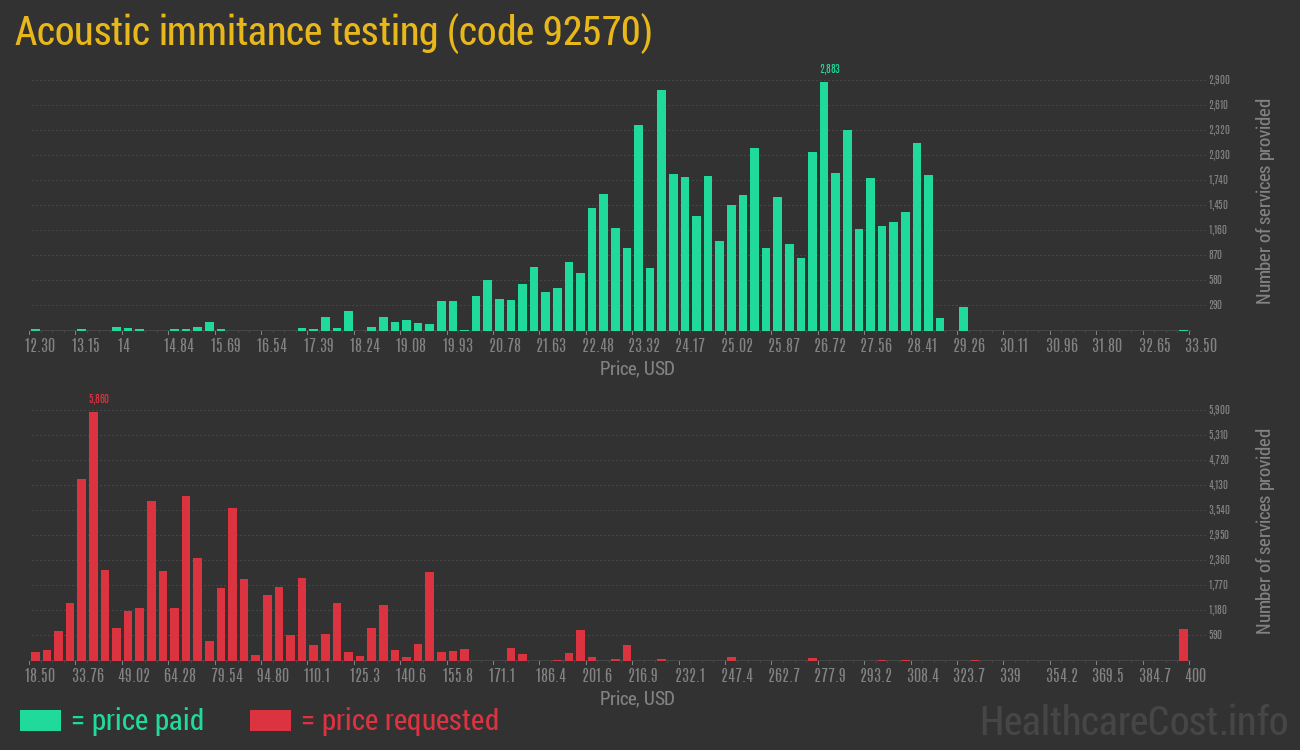This screenshot has height=750, width=1300.
Task: Click the chart title 'Acoustic immitance testing (code 92570)'
Action: pyautogui.click(x=335, y=30)
